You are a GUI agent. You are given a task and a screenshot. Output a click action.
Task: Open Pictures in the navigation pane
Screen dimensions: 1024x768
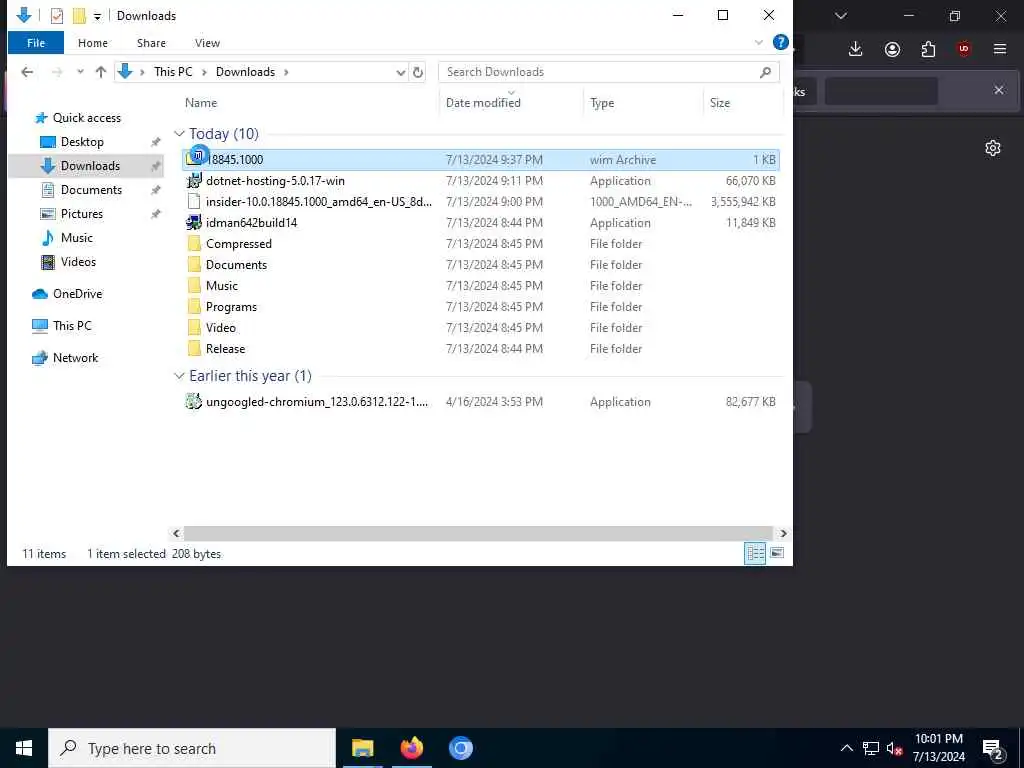82,214
